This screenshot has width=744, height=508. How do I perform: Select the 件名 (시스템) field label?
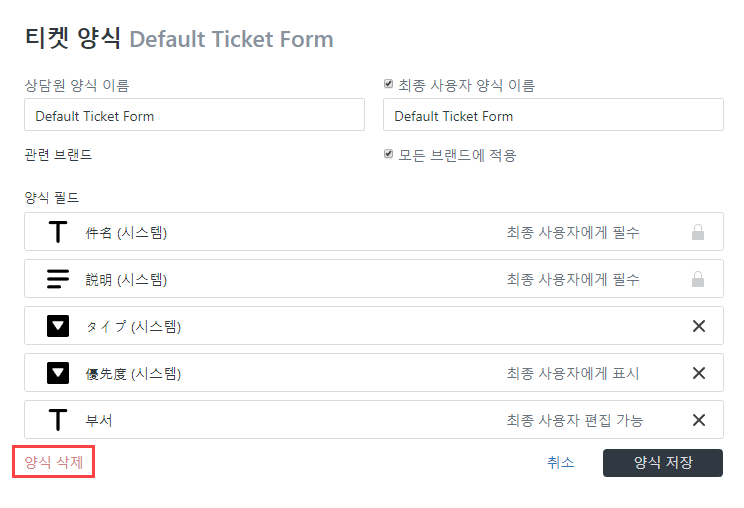pos(126,232)
